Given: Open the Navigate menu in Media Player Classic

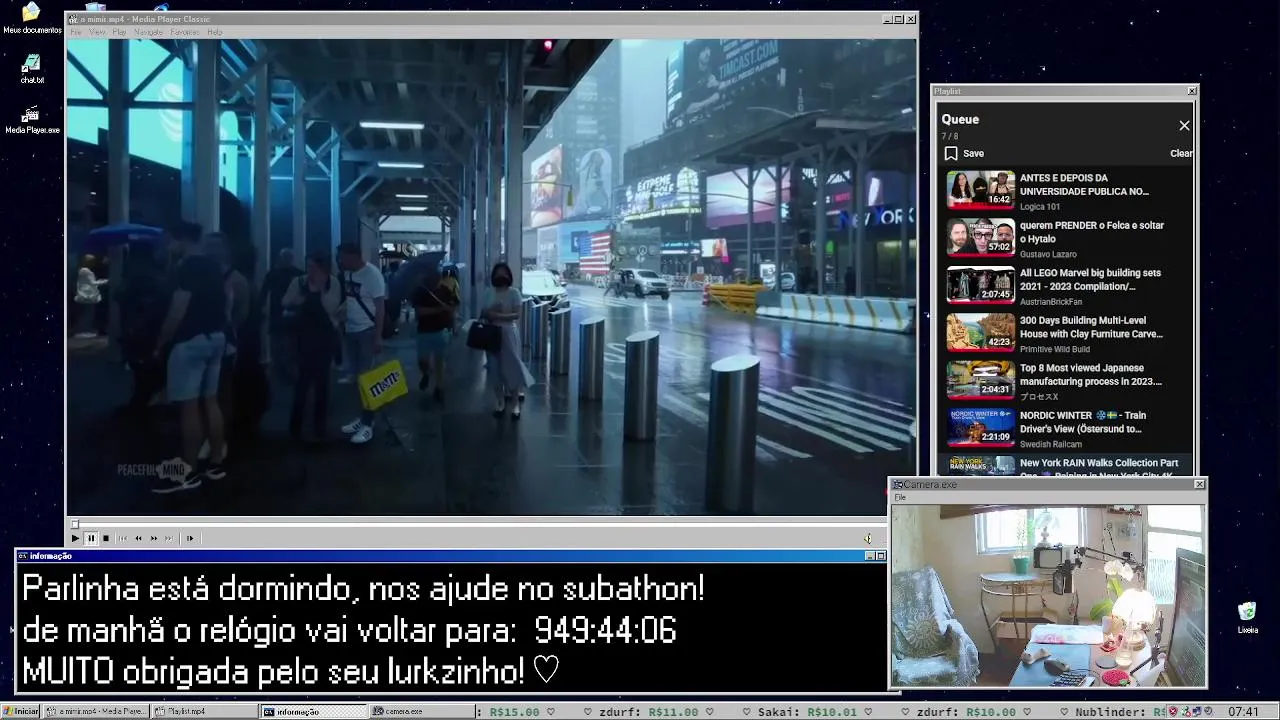Looking at the screenshot, I should pos(148,32).
